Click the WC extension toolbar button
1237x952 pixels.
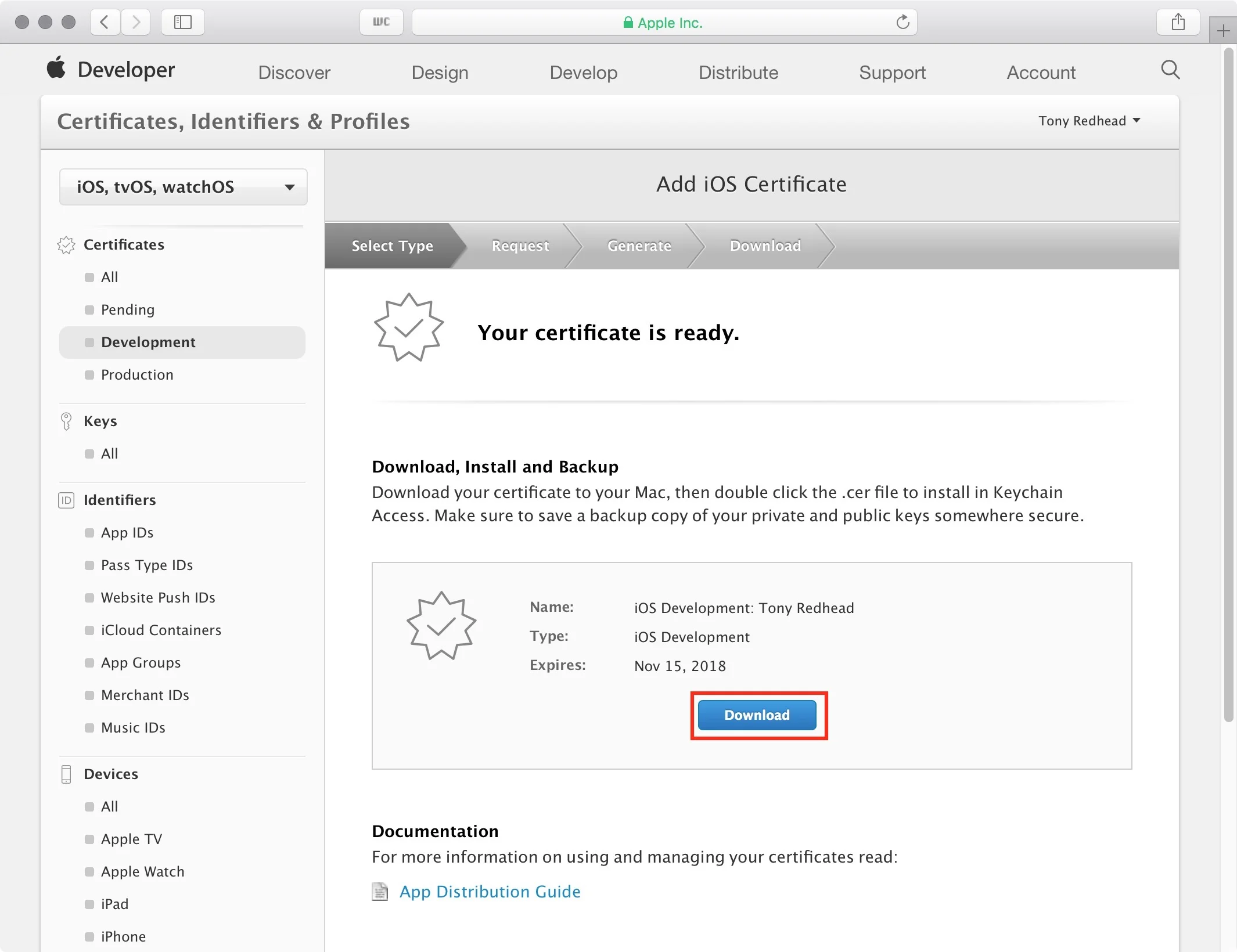[x=381, y=23]
